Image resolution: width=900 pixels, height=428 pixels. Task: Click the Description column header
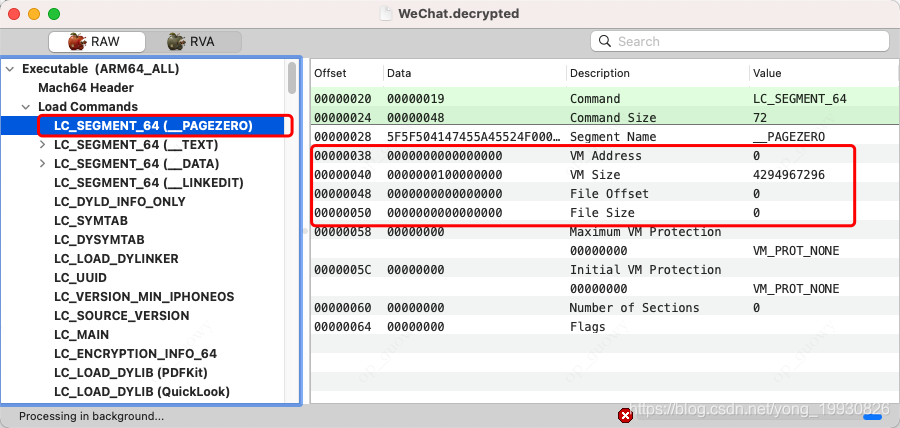pyautogui.click(x=600, y=73)
